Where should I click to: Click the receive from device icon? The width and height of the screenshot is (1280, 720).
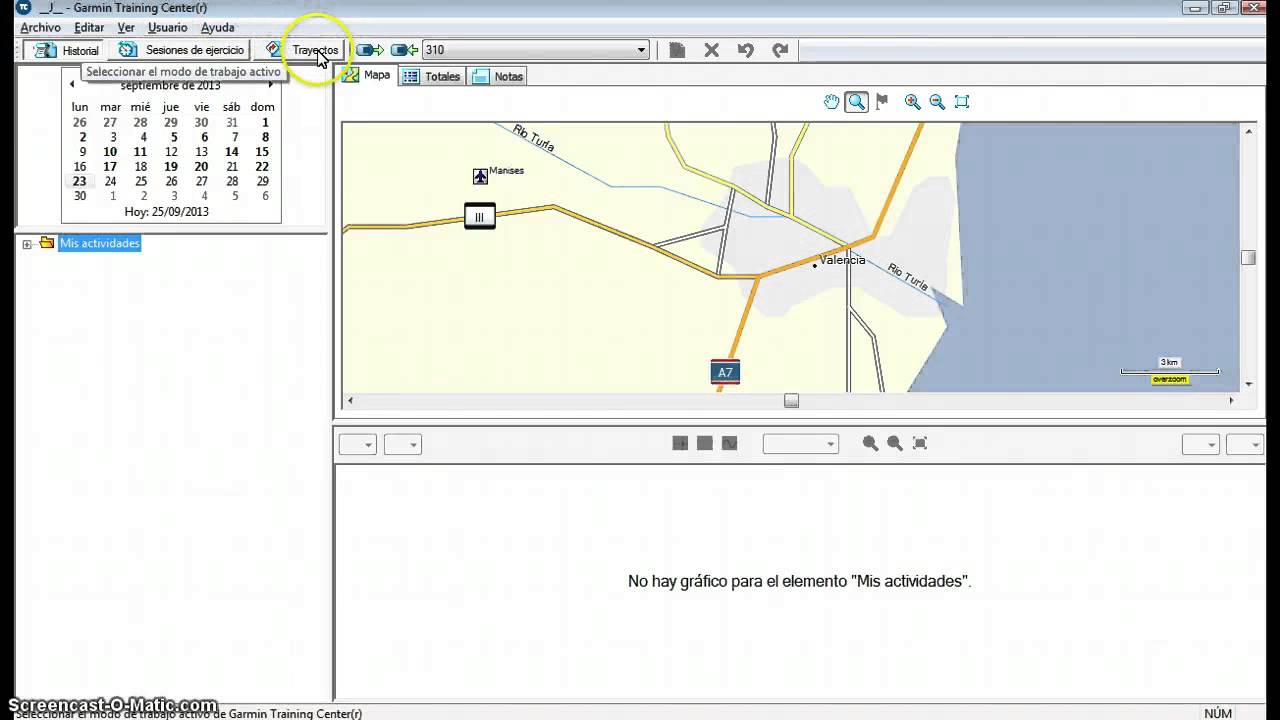(x=404, y=50)
